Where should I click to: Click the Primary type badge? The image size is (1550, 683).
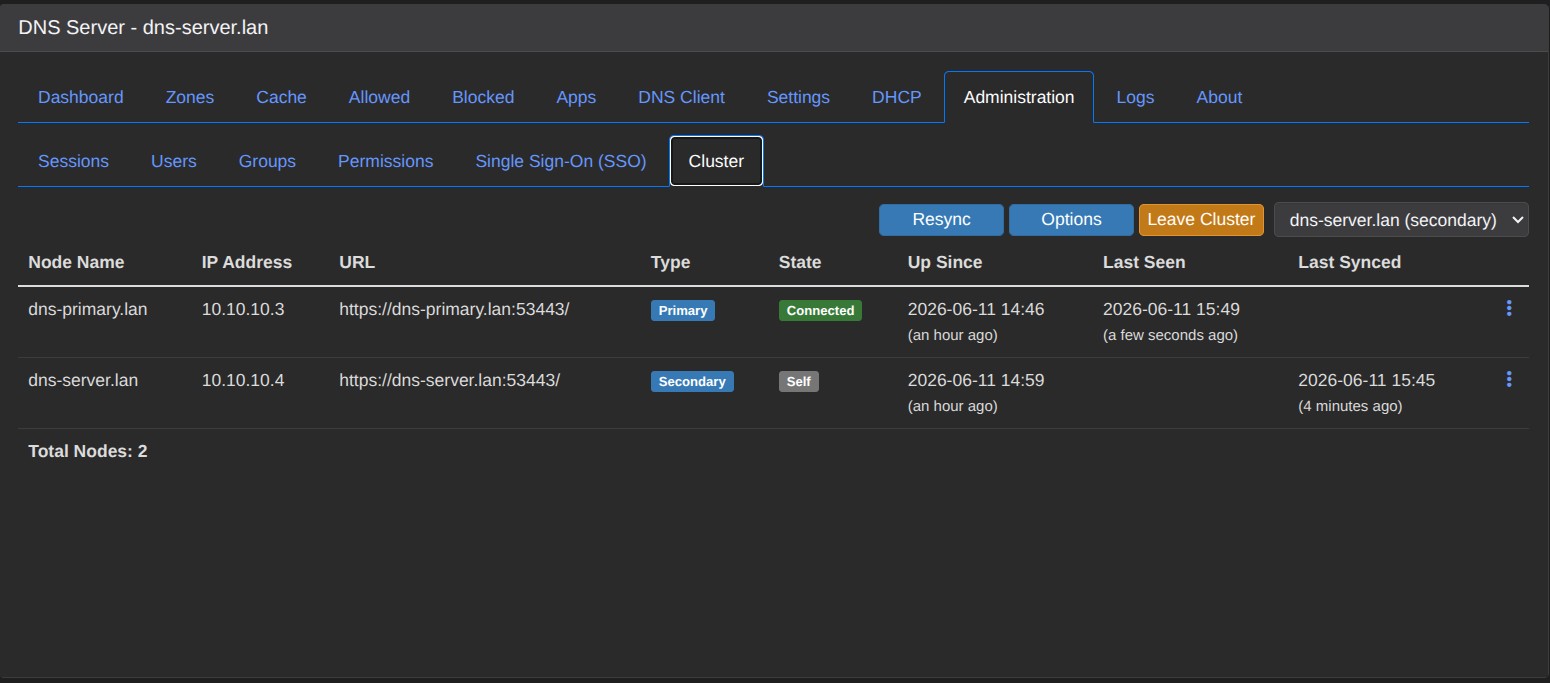point(683,310)
